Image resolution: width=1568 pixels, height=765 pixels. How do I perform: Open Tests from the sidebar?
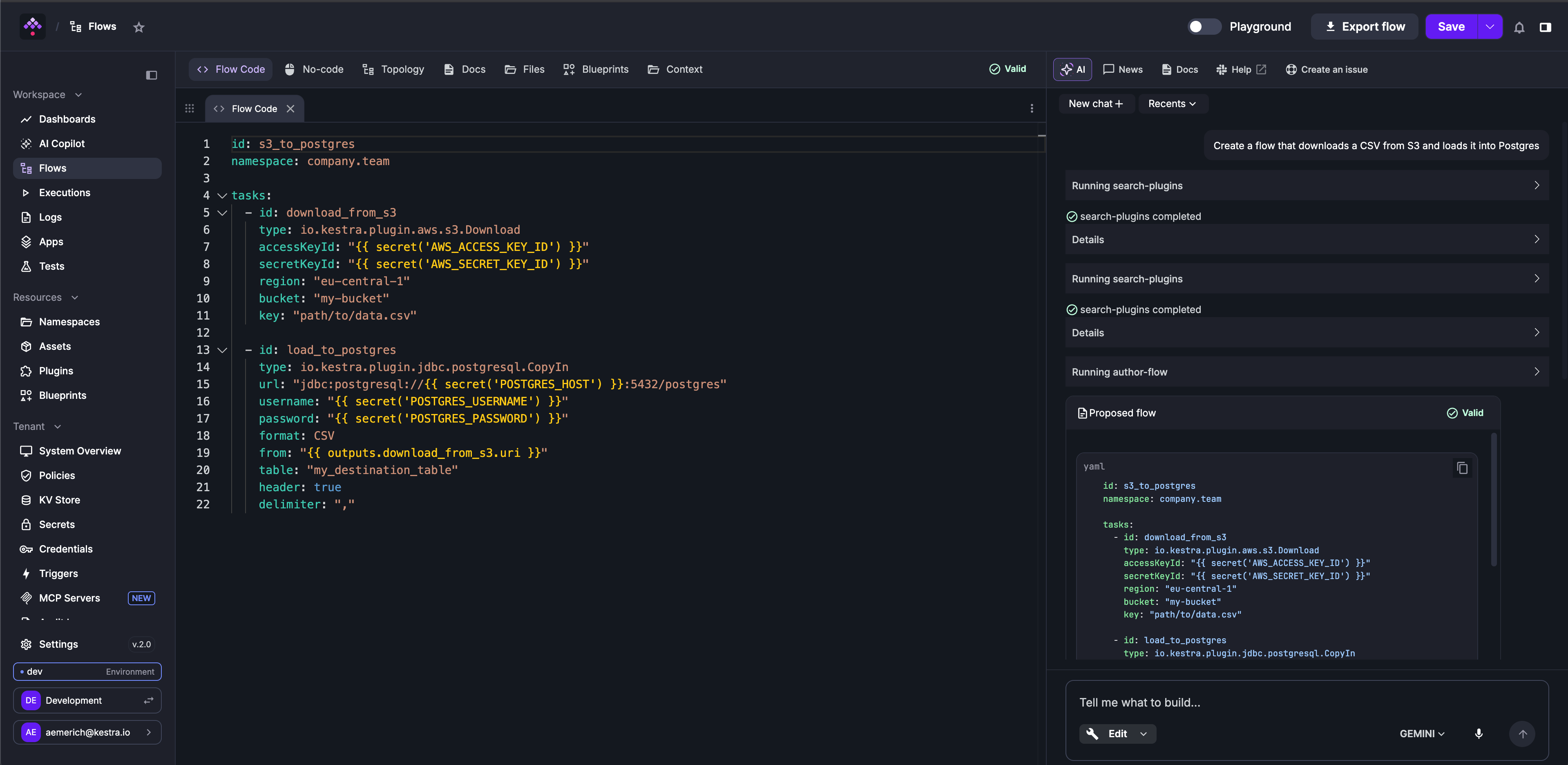point(87,266)
